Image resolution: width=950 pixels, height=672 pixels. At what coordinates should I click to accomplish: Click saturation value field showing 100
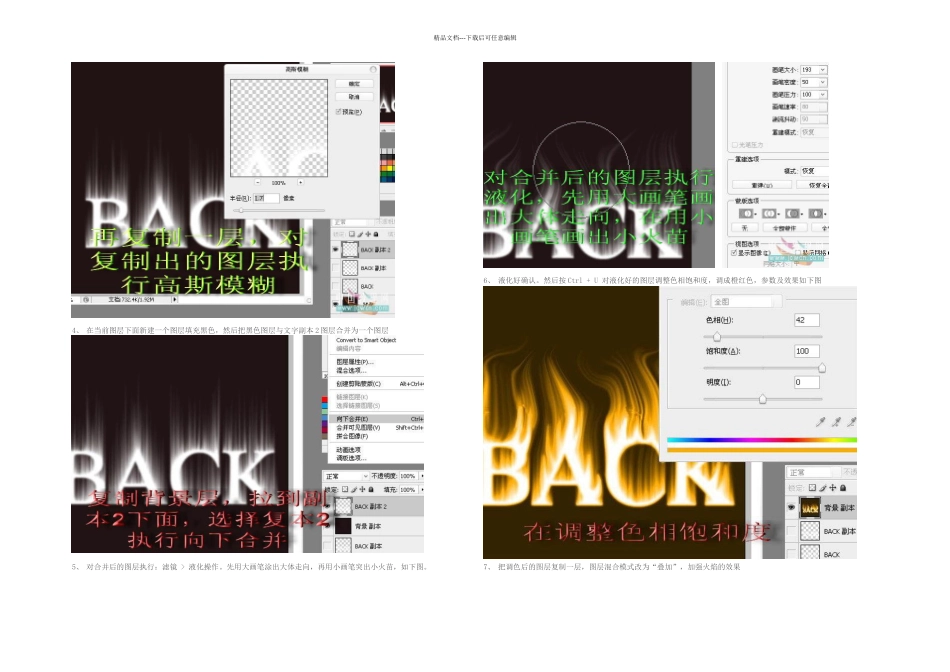click(x=806, y=351)
